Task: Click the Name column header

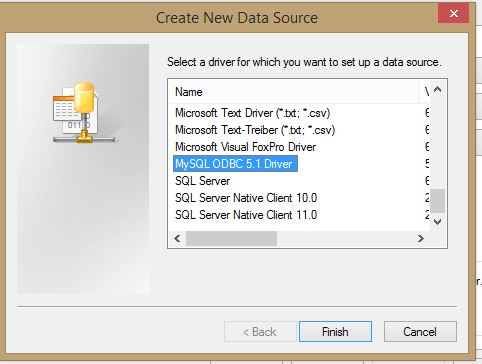Action: point(294,92)
